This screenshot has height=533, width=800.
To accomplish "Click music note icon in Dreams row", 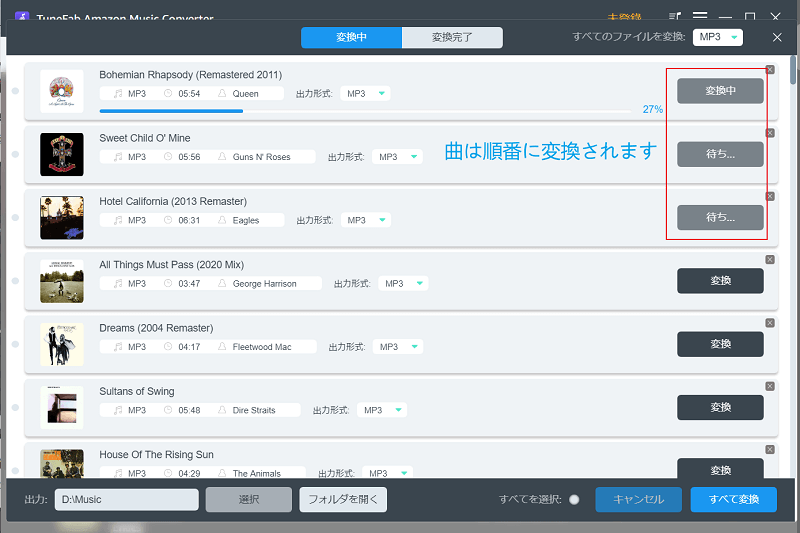I will click(118, 346).
